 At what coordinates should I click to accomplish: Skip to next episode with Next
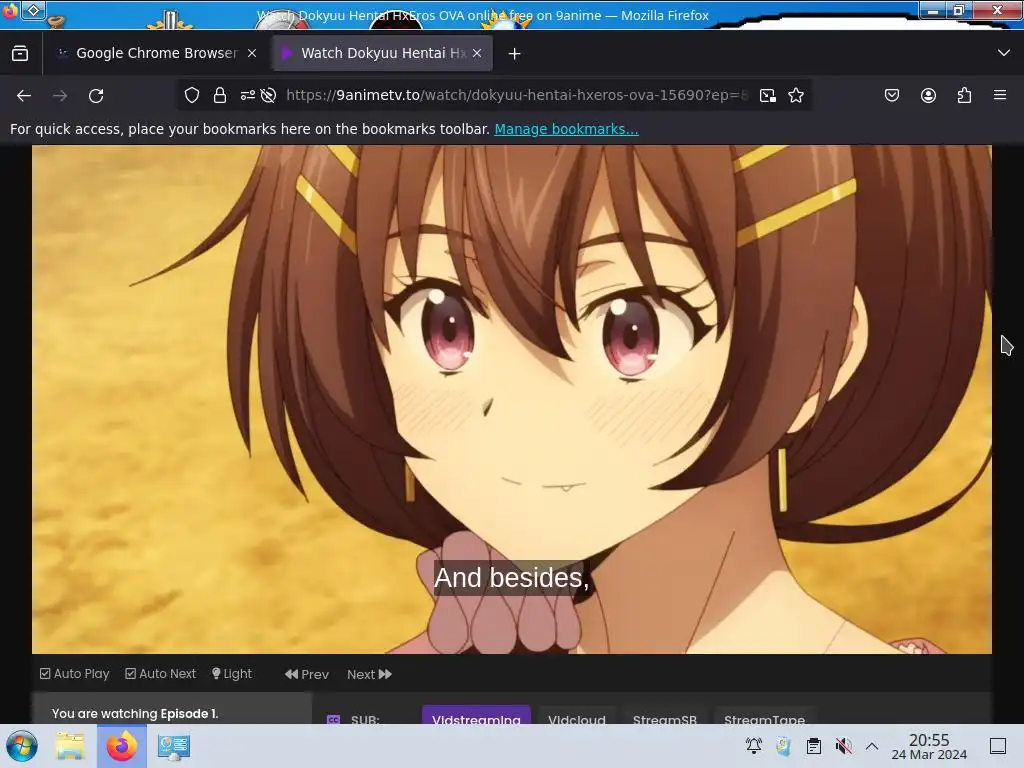[x=369, y=674]
